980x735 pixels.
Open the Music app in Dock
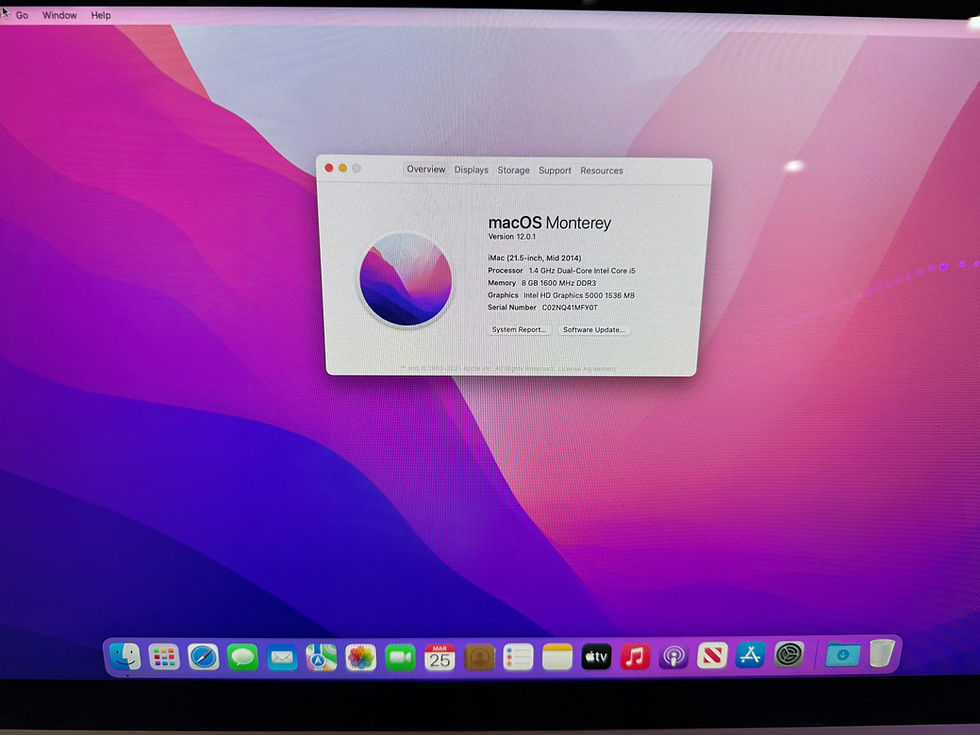click(x=635, y=657)
